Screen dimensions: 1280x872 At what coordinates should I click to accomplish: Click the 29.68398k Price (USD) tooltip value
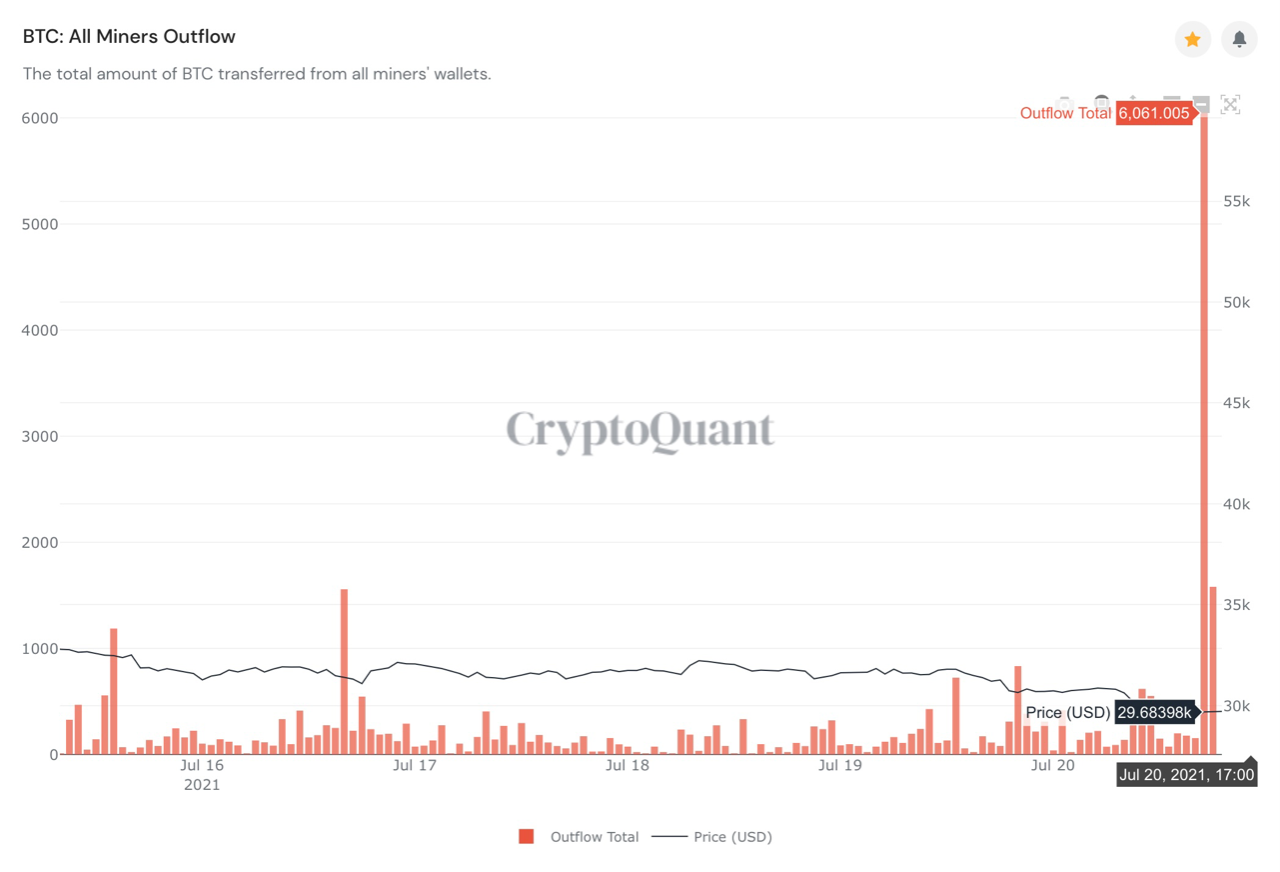[1153, 713]
